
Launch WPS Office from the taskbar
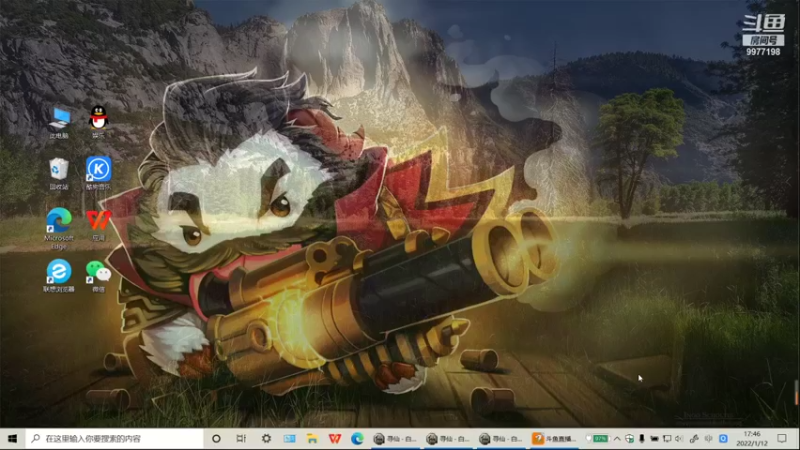point(335,438)
